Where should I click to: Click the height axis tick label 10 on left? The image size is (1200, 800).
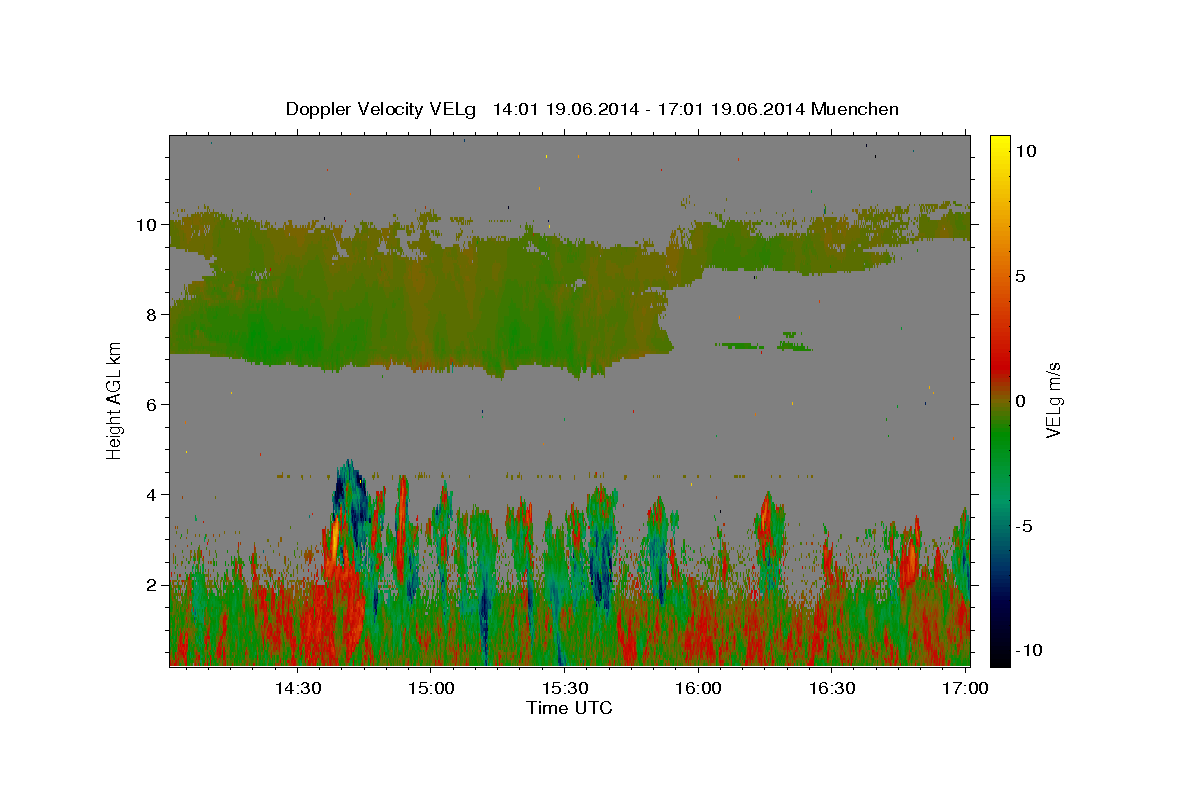(148, 224)
